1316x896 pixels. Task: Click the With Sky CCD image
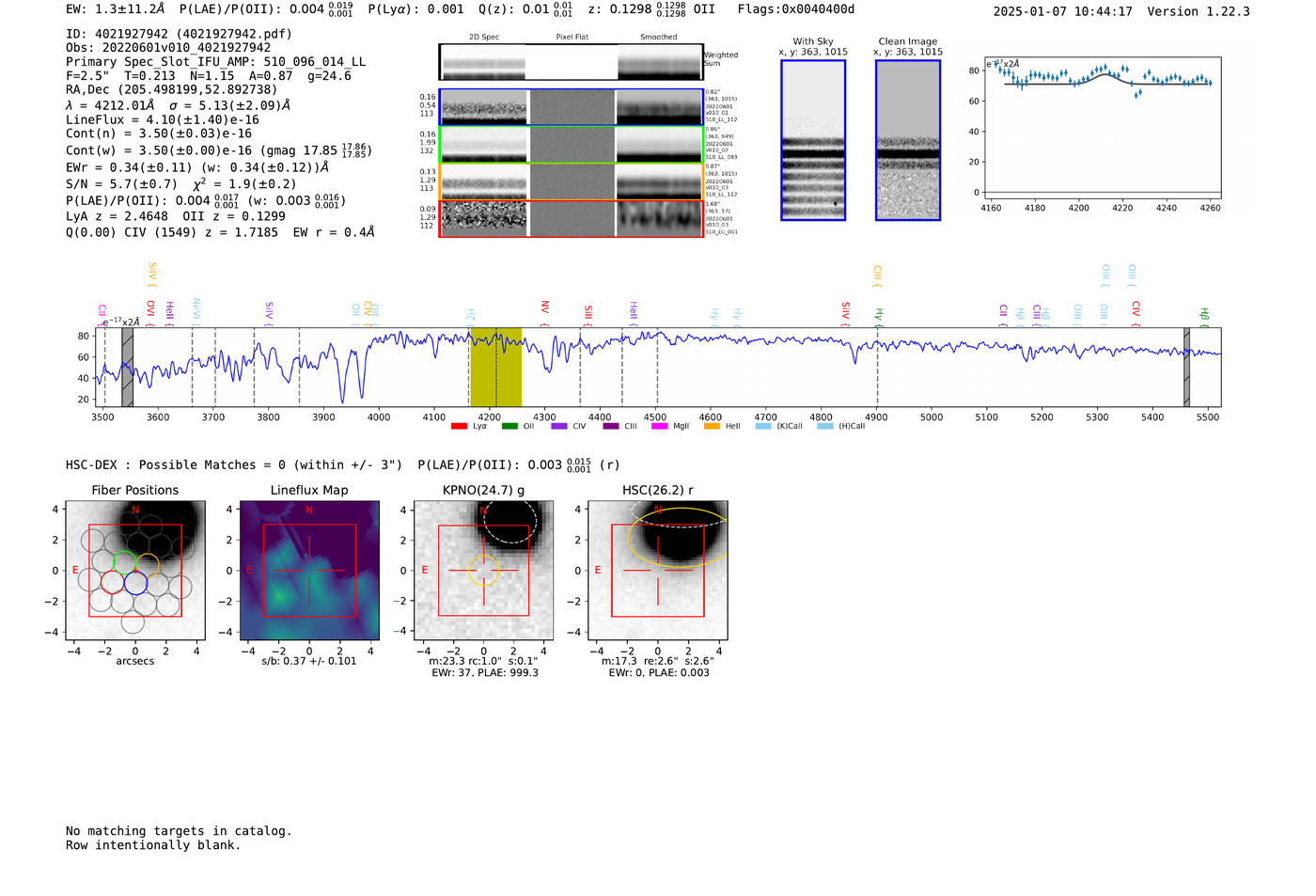[x=813, y=140]
